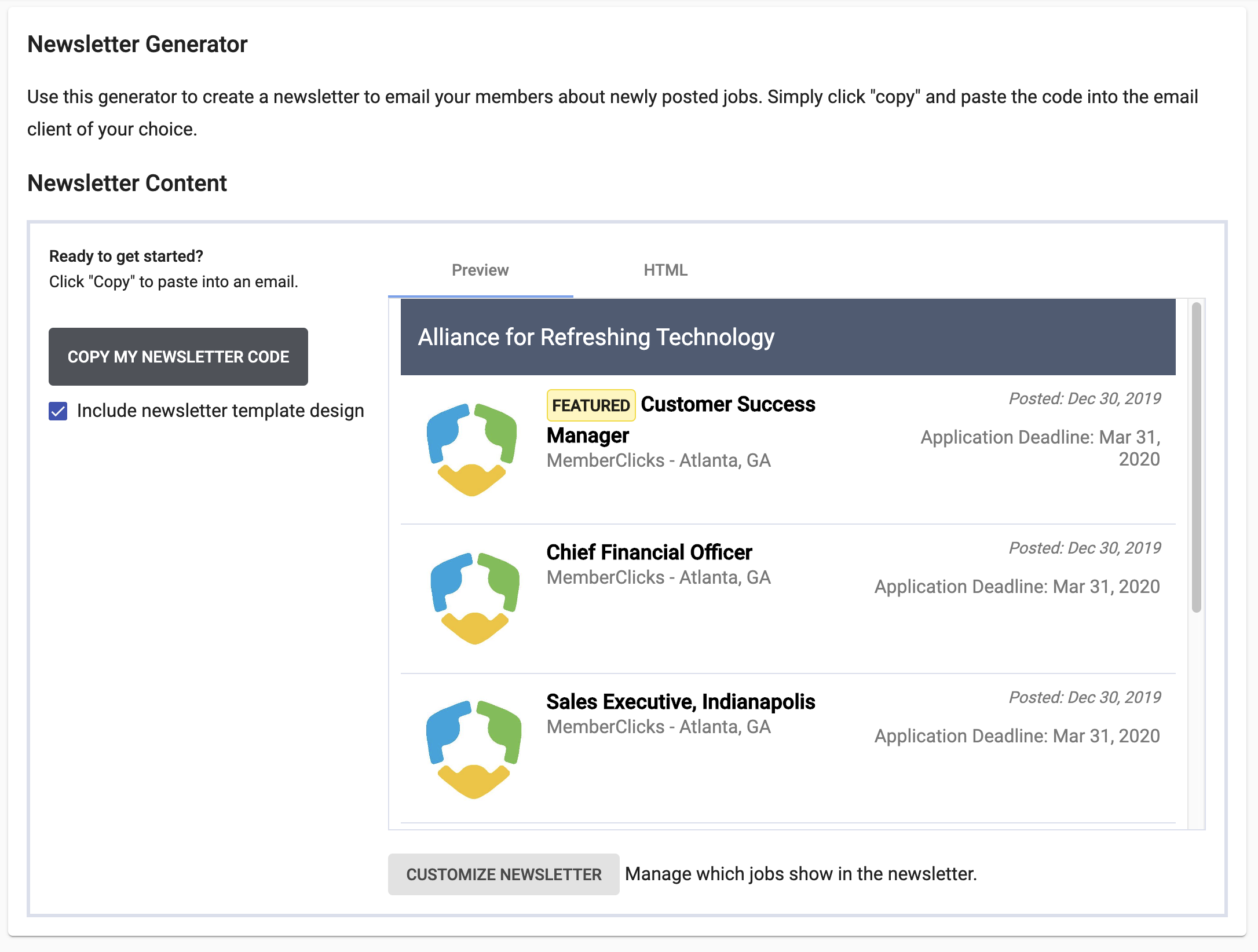Image resolution: width=1258 pixels, height=952 pixels.
Task: Click the Newsletter Content heading
Action: [x=127, y=183]
